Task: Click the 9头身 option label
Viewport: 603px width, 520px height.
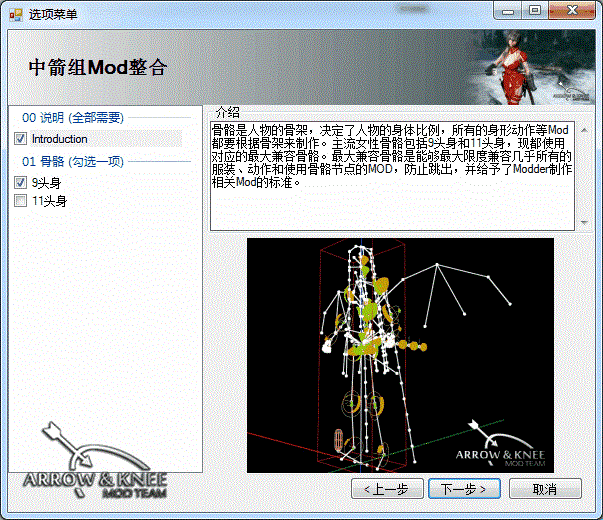Action: tap(46, 183)
